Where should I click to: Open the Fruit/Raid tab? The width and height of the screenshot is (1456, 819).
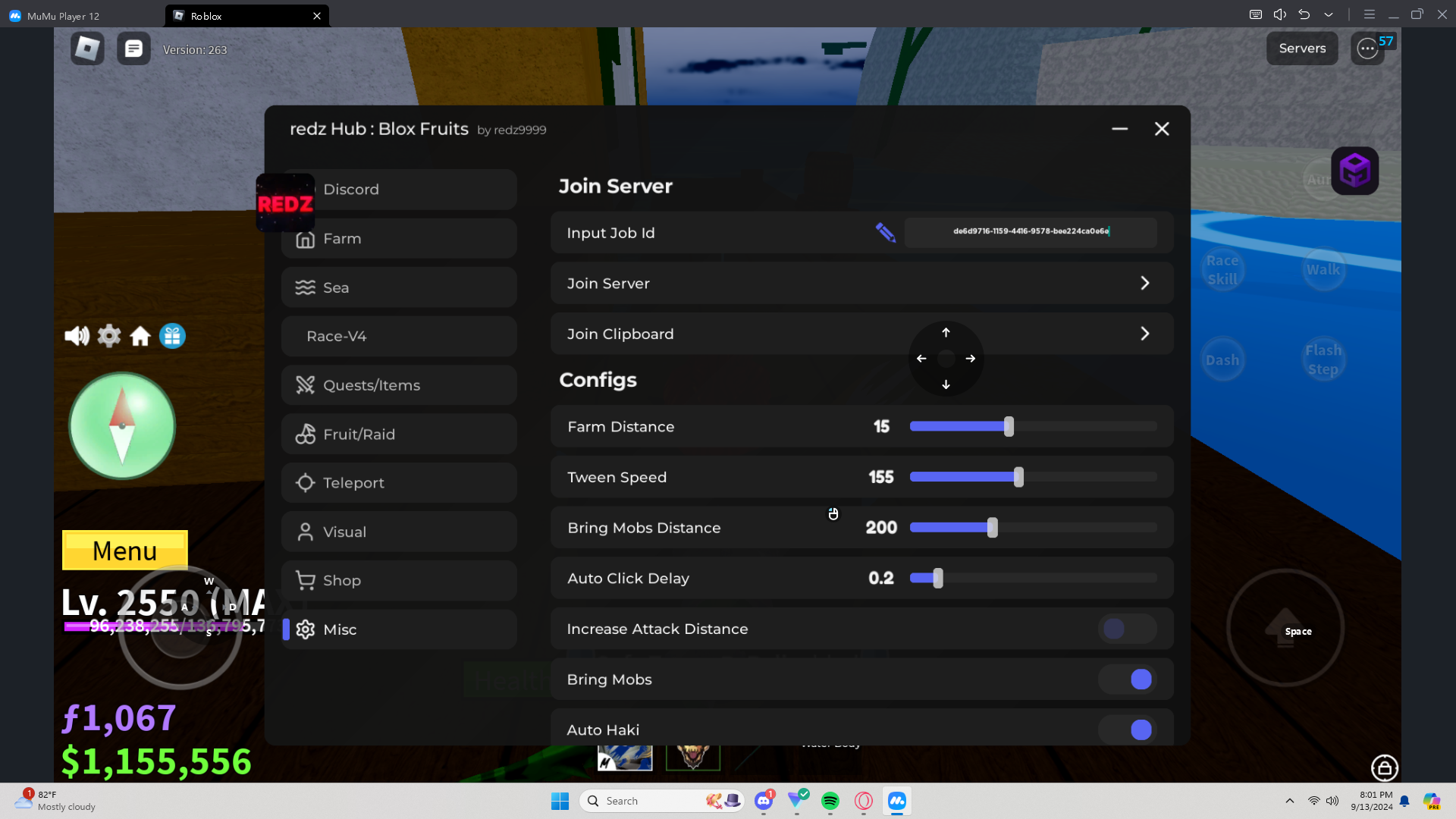(x=400, y=435)
